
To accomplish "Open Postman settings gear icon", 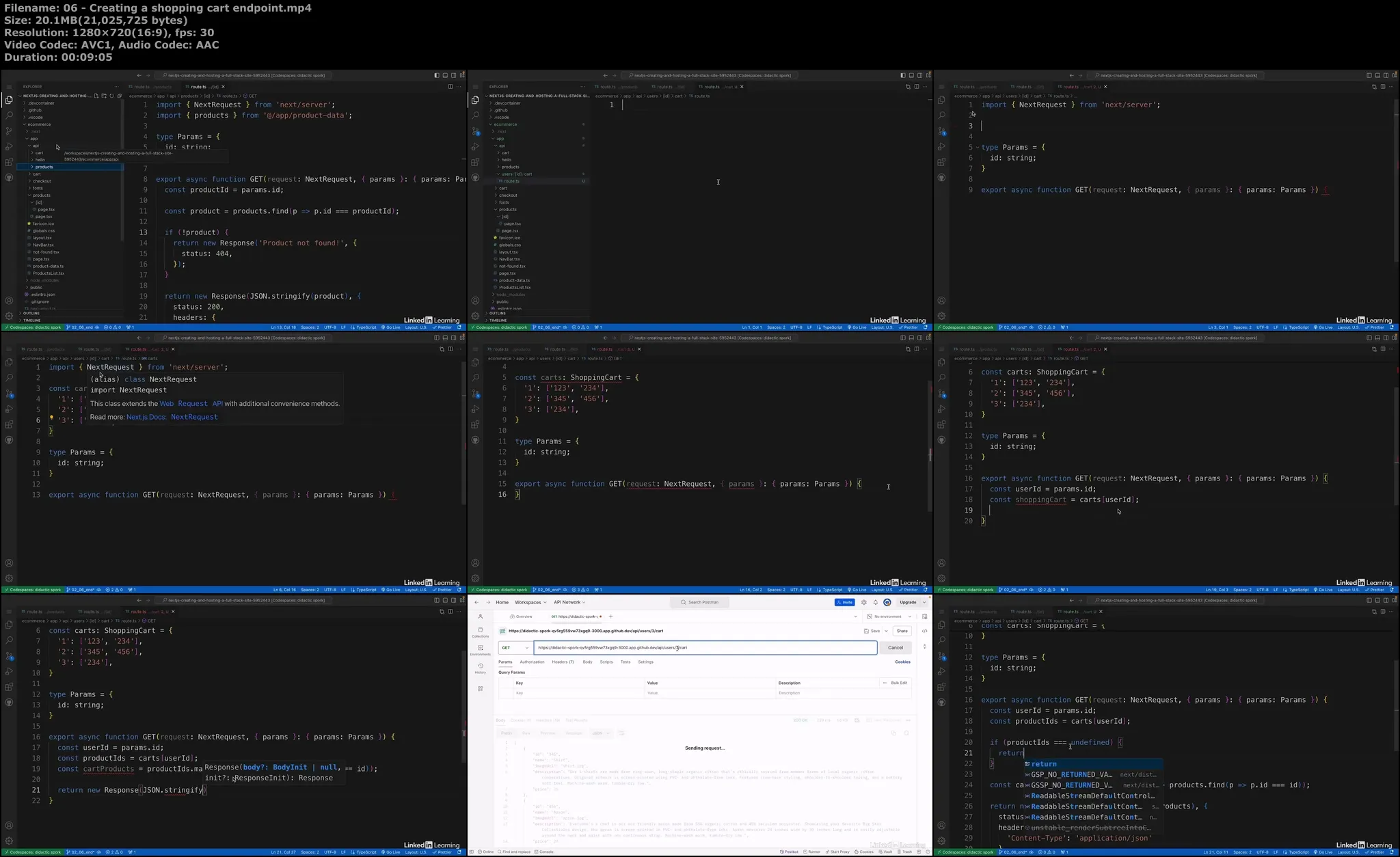I will tap(864, 602).
